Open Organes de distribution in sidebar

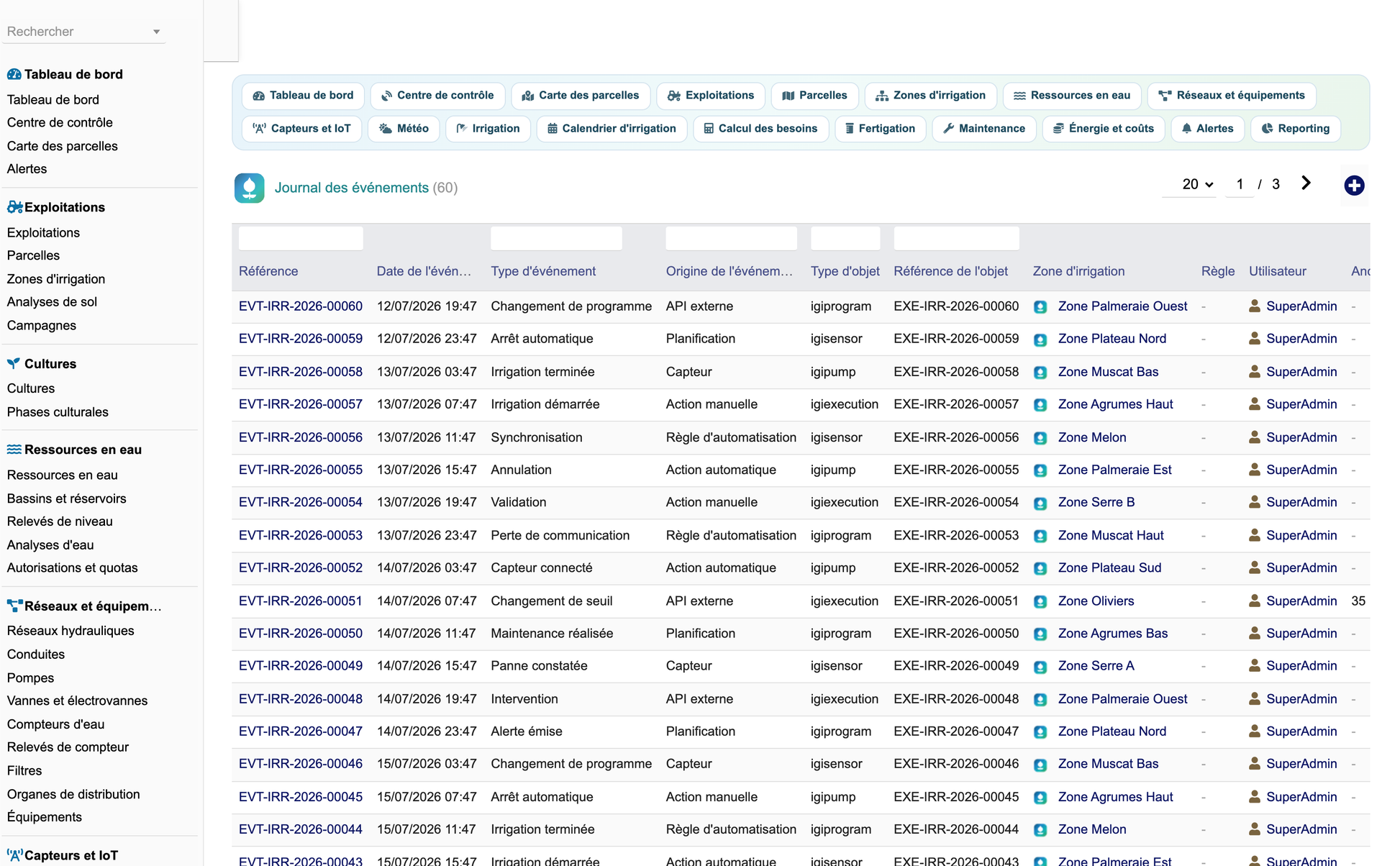pos(73,794)
